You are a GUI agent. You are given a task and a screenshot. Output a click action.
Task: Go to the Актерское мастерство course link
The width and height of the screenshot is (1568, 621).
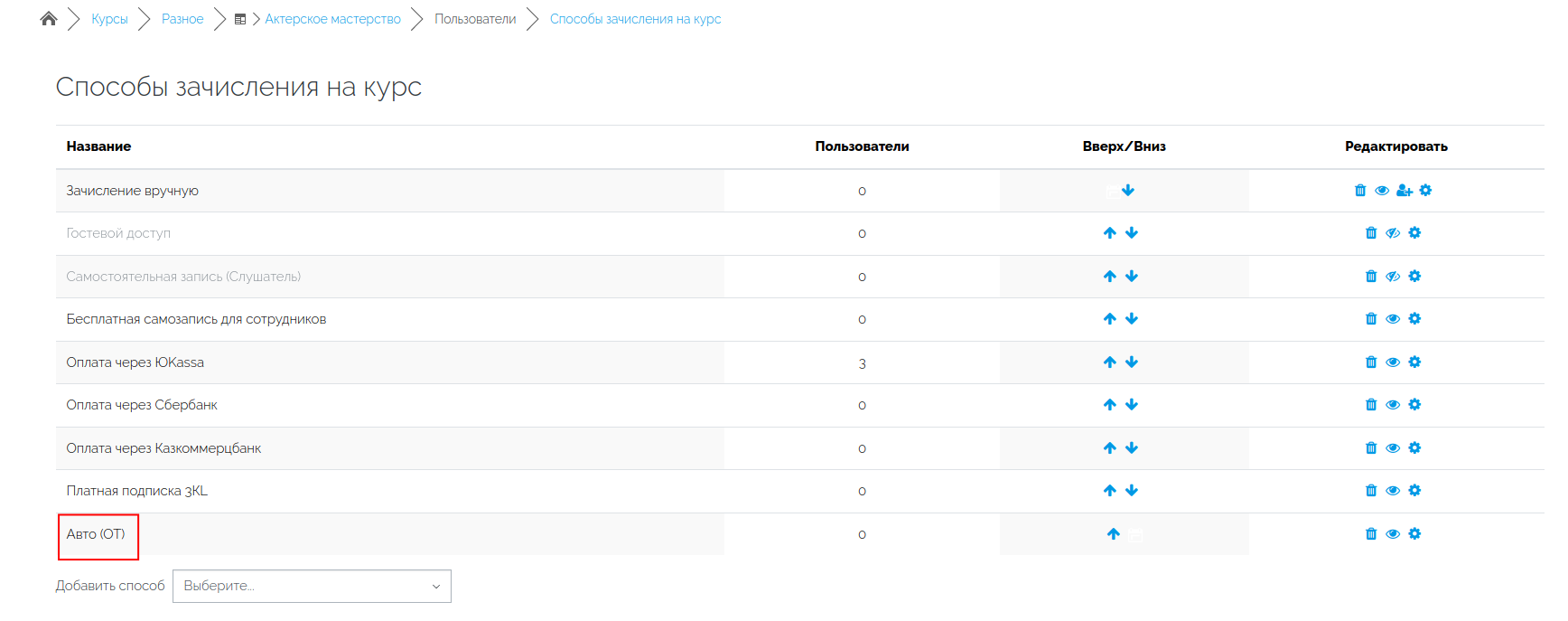(x=332, y=19)
